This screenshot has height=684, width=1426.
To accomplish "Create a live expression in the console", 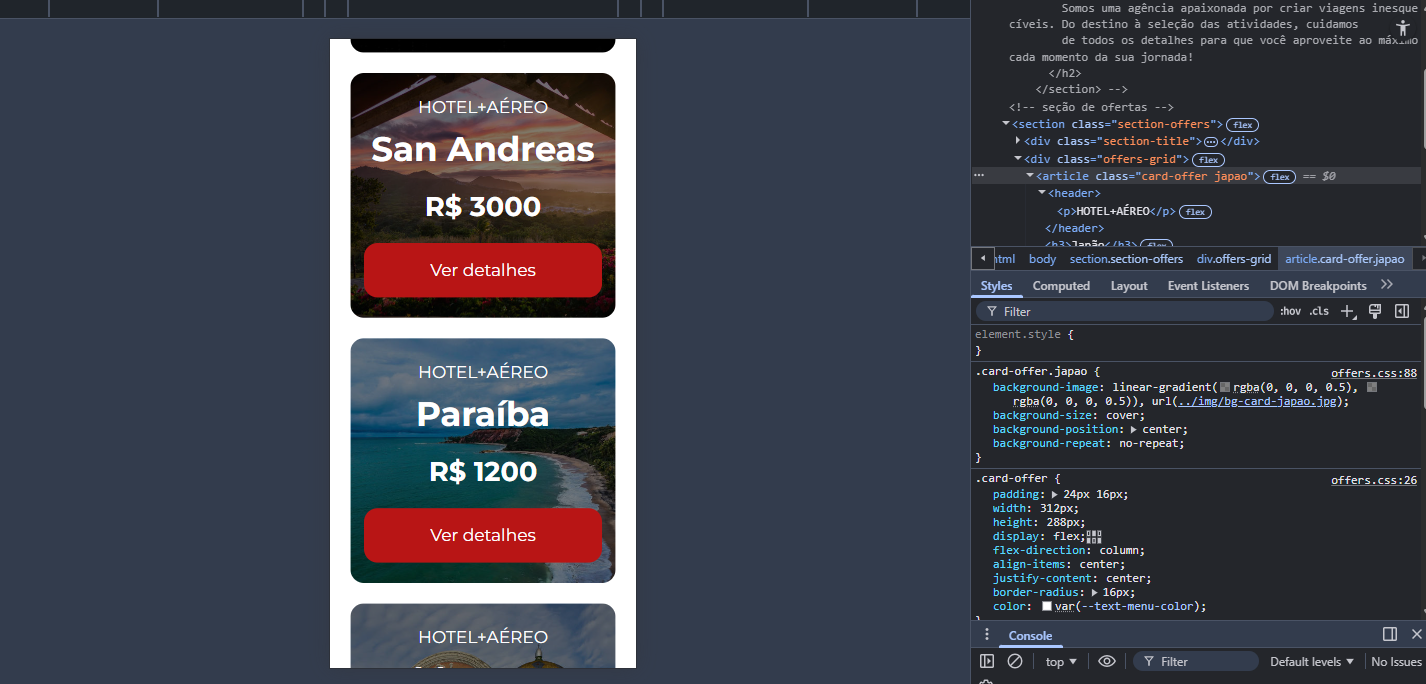I will pos(1107,661).
